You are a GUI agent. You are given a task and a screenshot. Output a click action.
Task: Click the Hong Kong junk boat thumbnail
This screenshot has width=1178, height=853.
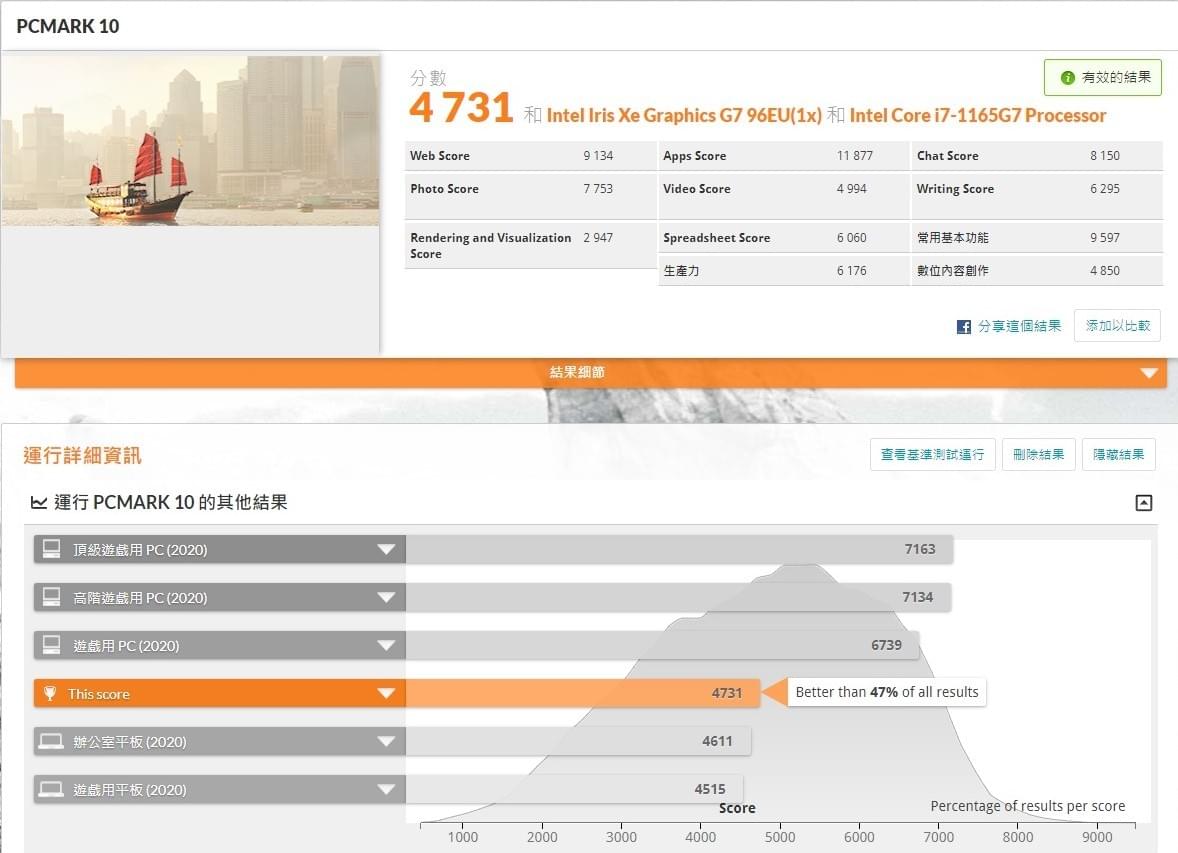click(191, 141)
